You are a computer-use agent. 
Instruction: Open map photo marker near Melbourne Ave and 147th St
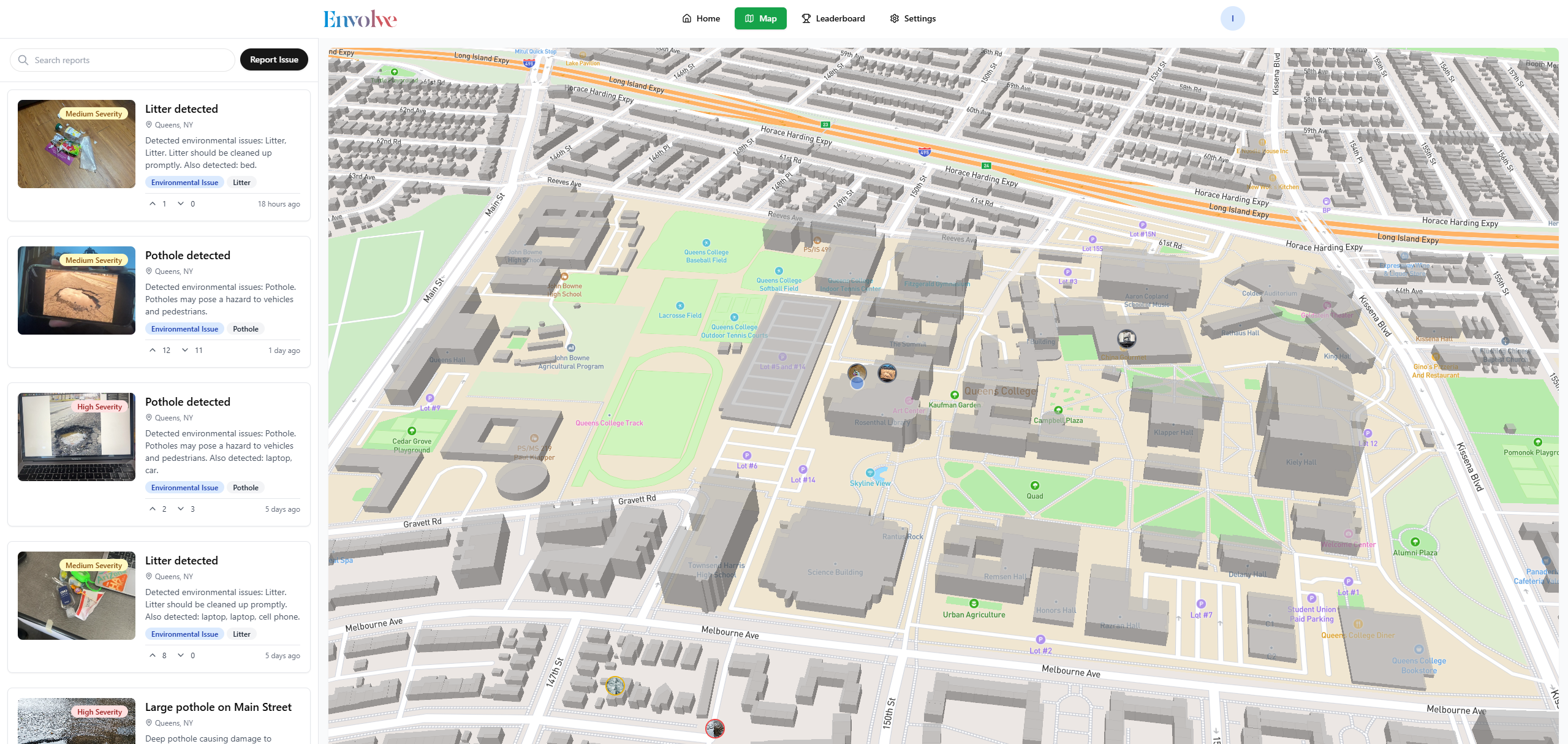click(x=615, y=686)
